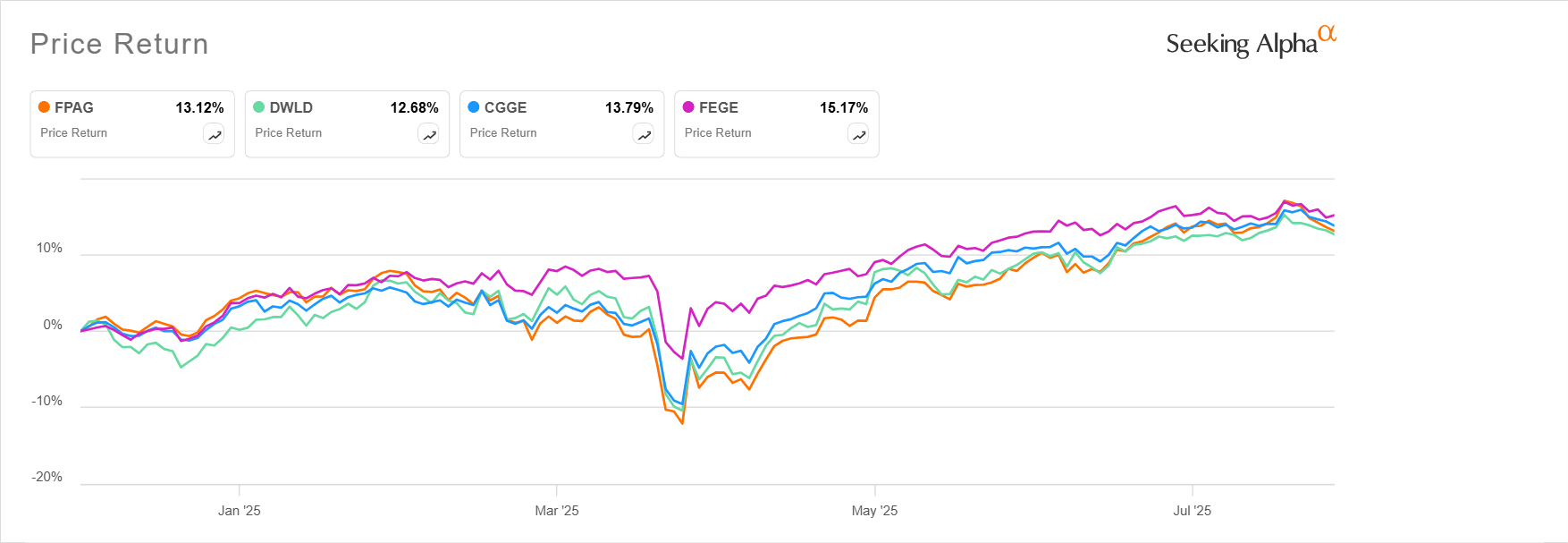
Task: Toggle the FPAG series ticker label
Action: point(74,107)
